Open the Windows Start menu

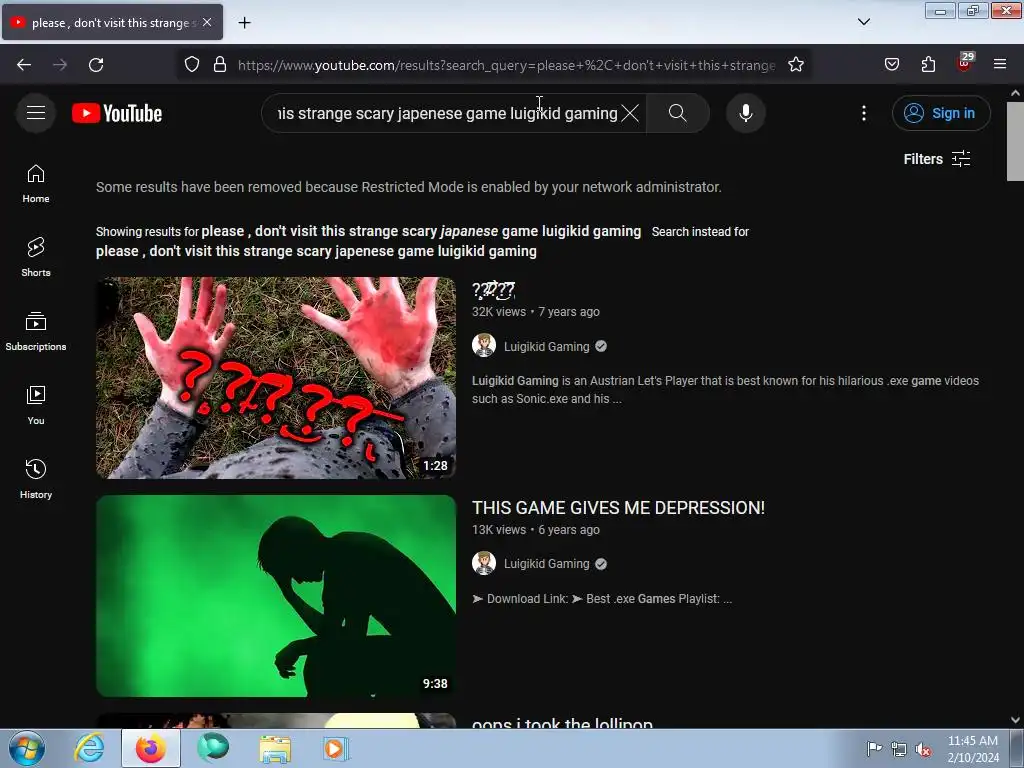pyautogui.click(x=27, y=748)
